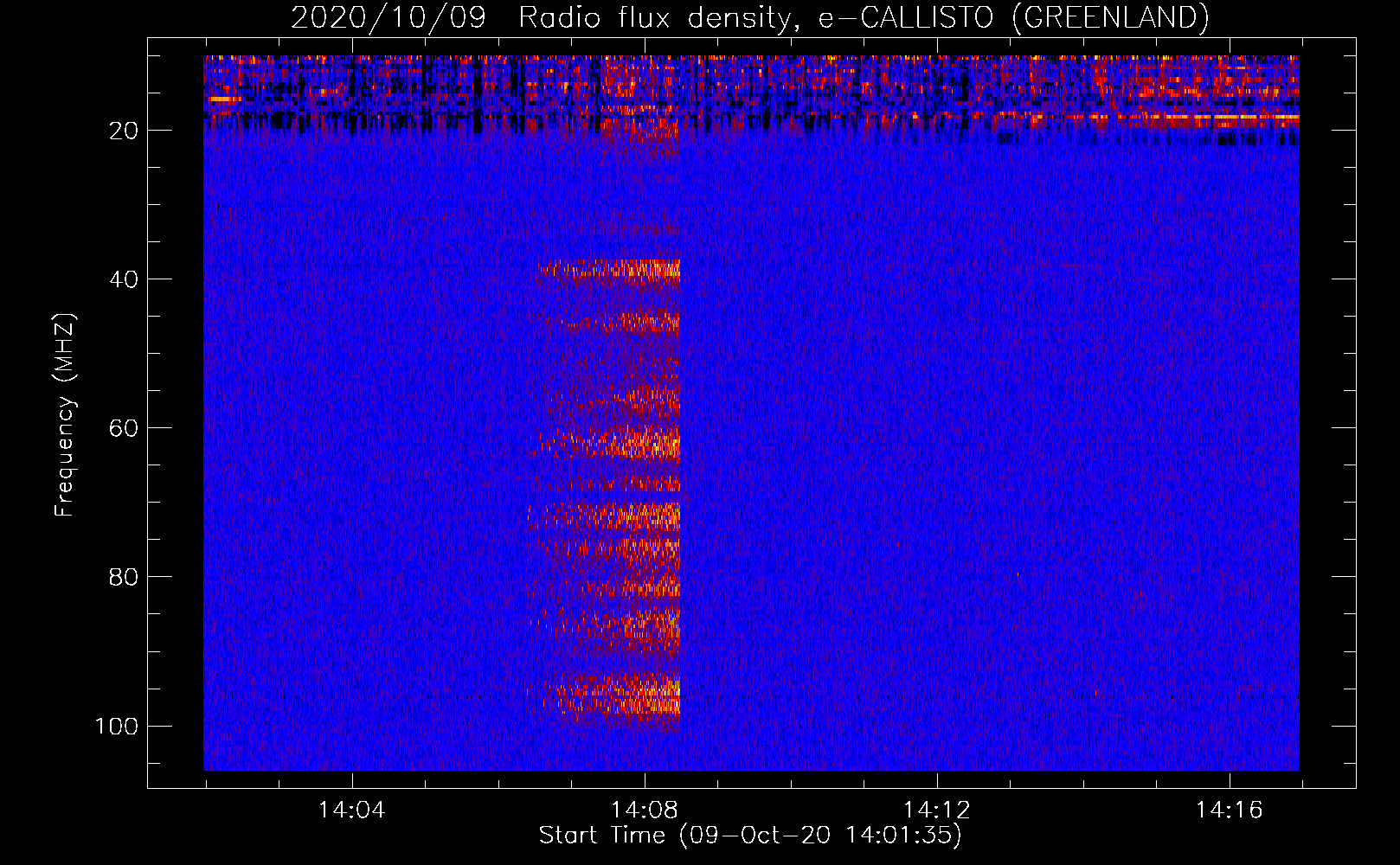
Task: Click the 14:12 time tick label
Action: (937, 811)
